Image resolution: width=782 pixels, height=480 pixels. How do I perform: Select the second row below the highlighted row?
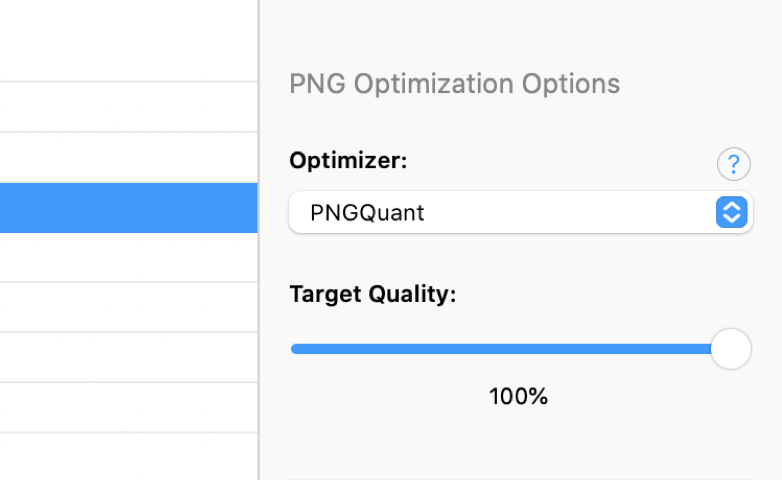coord(129,307)
